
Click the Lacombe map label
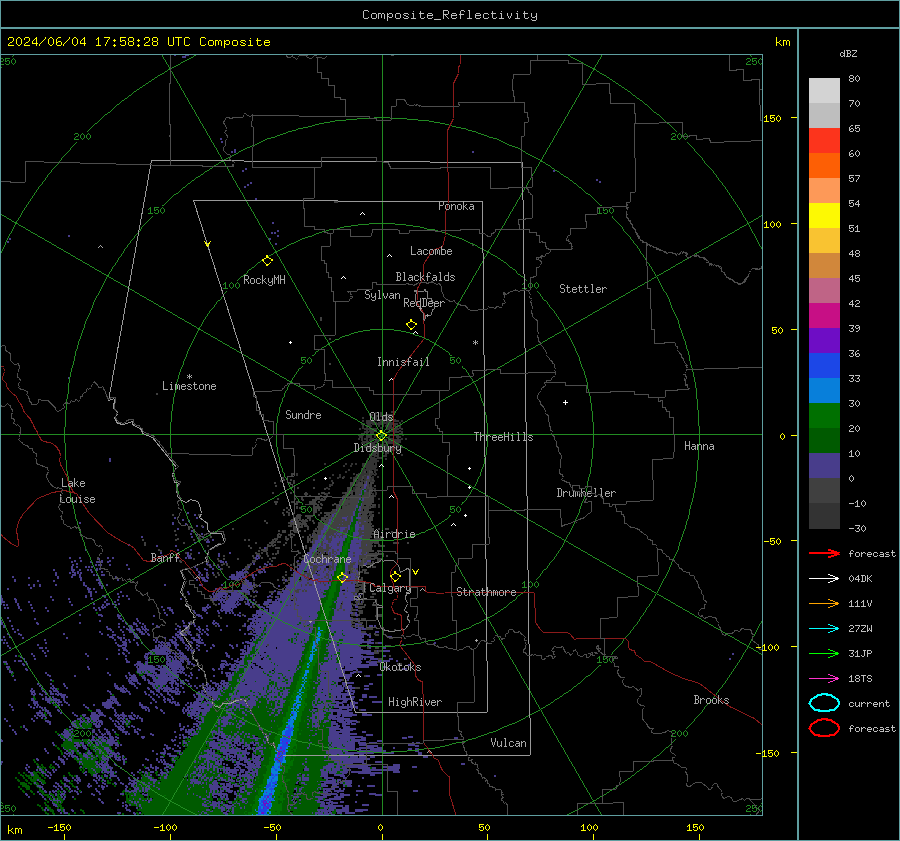click(431, 251)
